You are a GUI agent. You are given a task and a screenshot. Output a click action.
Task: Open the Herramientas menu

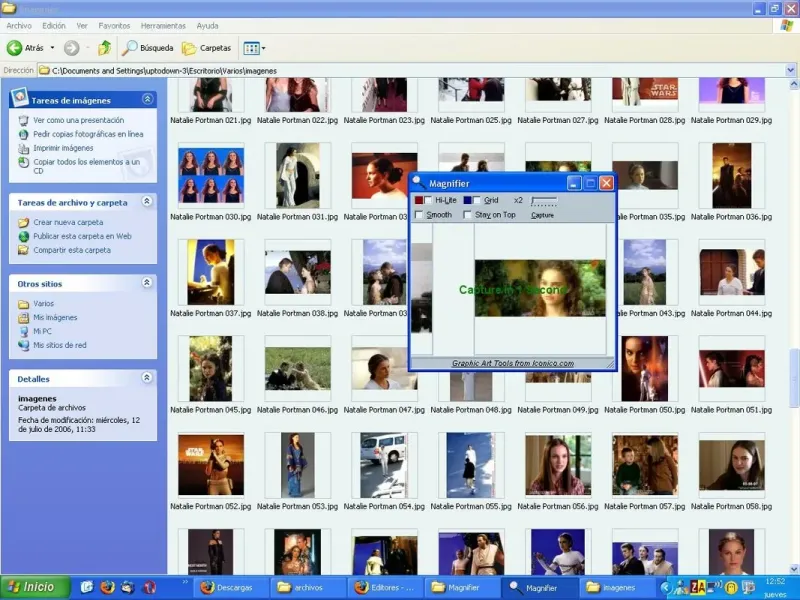point(163,25)
